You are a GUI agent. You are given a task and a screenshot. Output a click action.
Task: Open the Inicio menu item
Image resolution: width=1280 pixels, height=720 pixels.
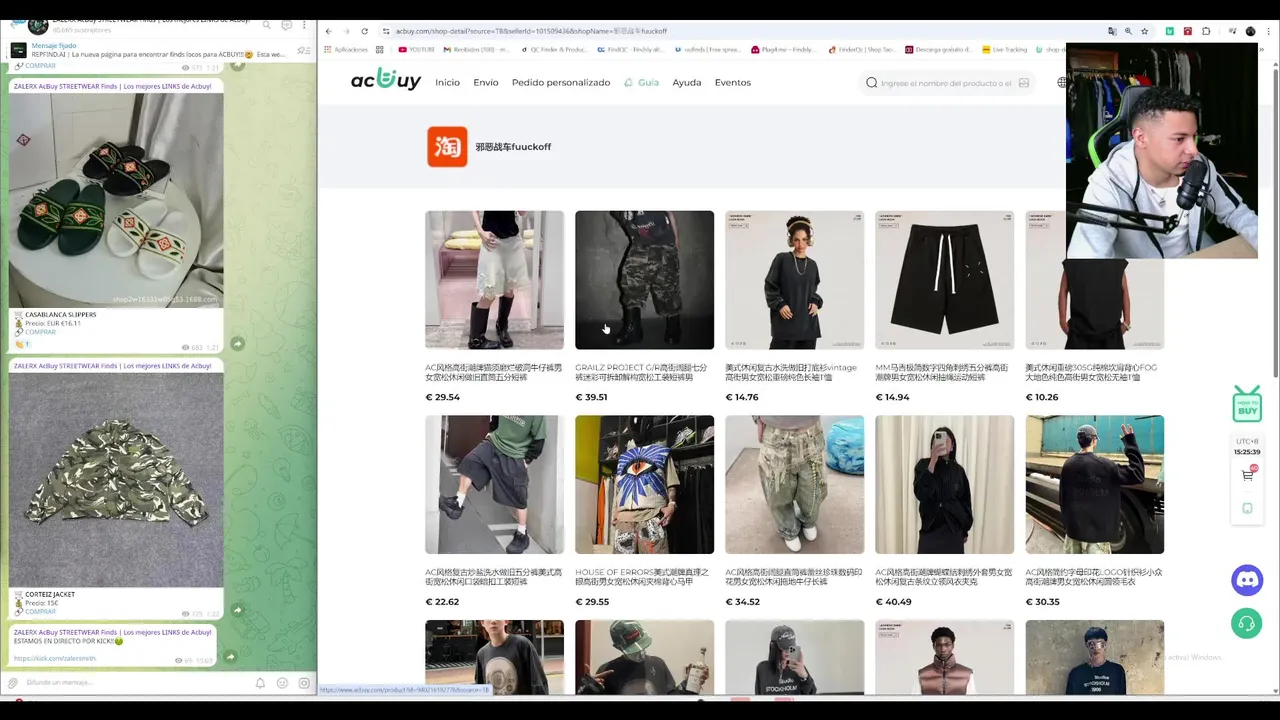[x=447, y=82]
